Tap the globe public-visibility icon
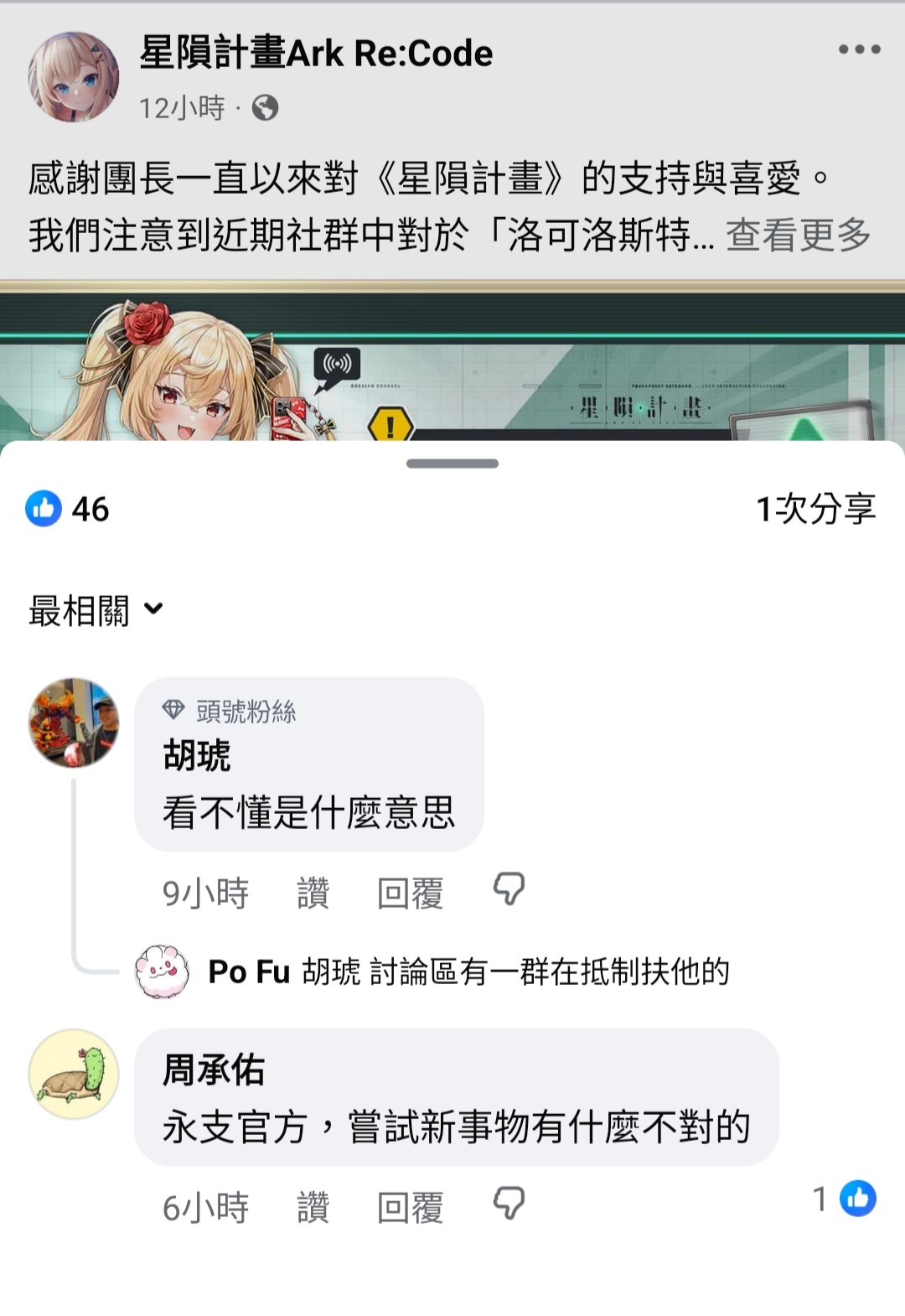The height and width of the screenshot is (1316, 905). 265,108
